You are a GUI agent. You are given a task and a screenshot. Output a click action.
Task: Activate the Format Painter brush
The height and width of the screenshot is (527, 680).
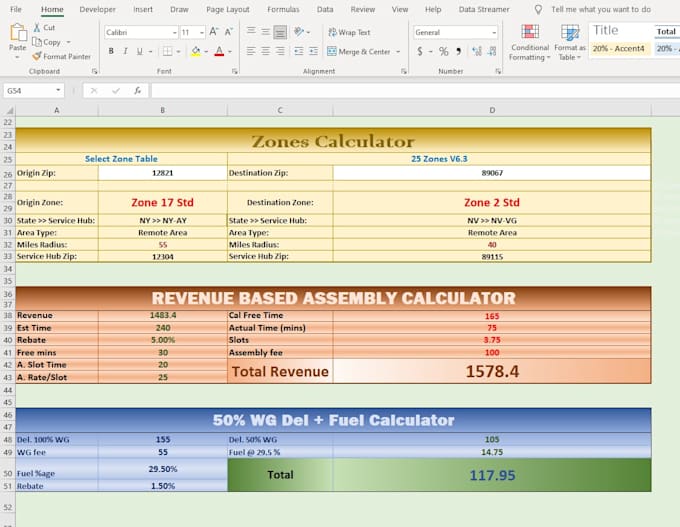(37, 56)
